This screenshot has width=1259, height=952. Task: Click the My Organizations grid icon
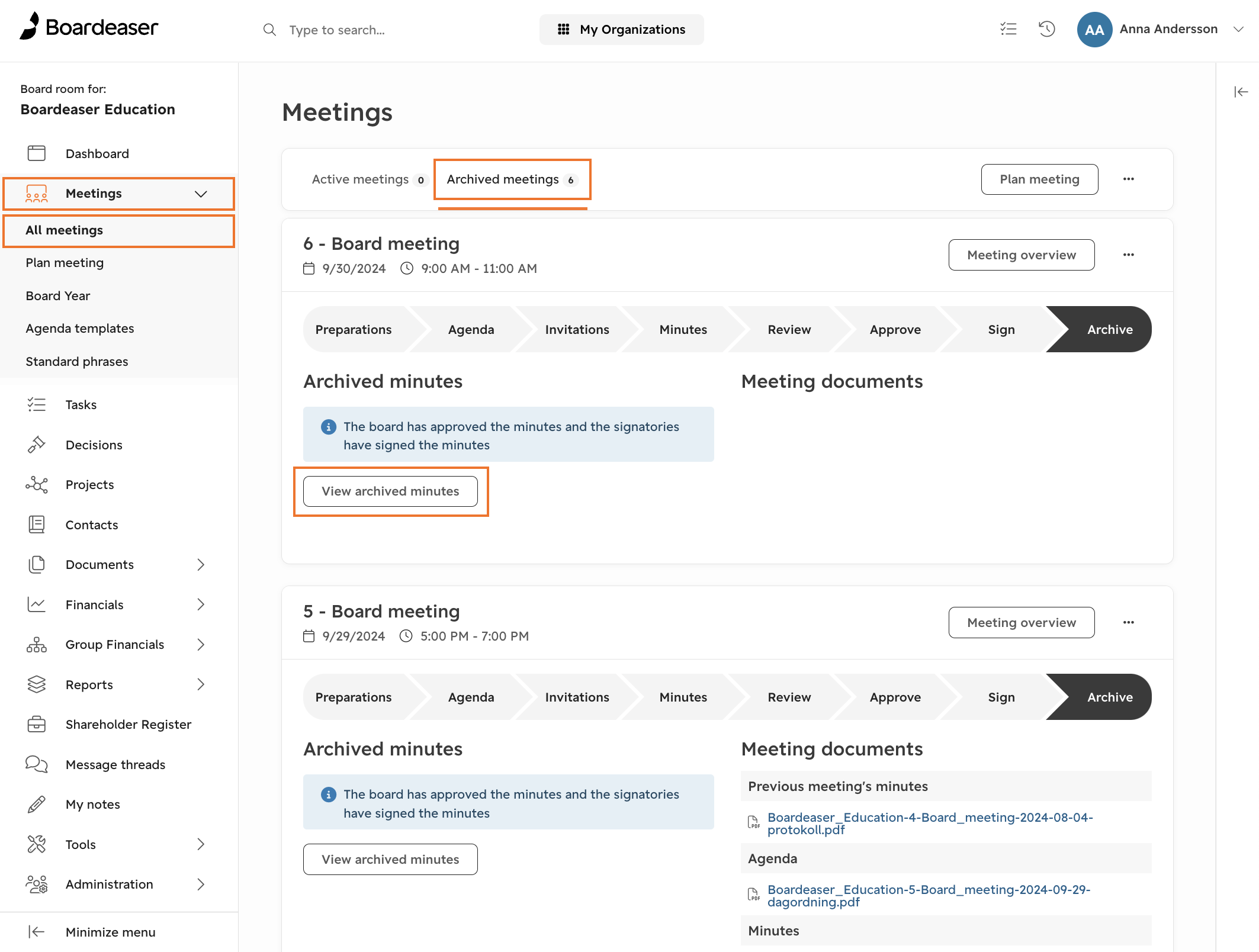pyautogui.click(x=564, y=30)
